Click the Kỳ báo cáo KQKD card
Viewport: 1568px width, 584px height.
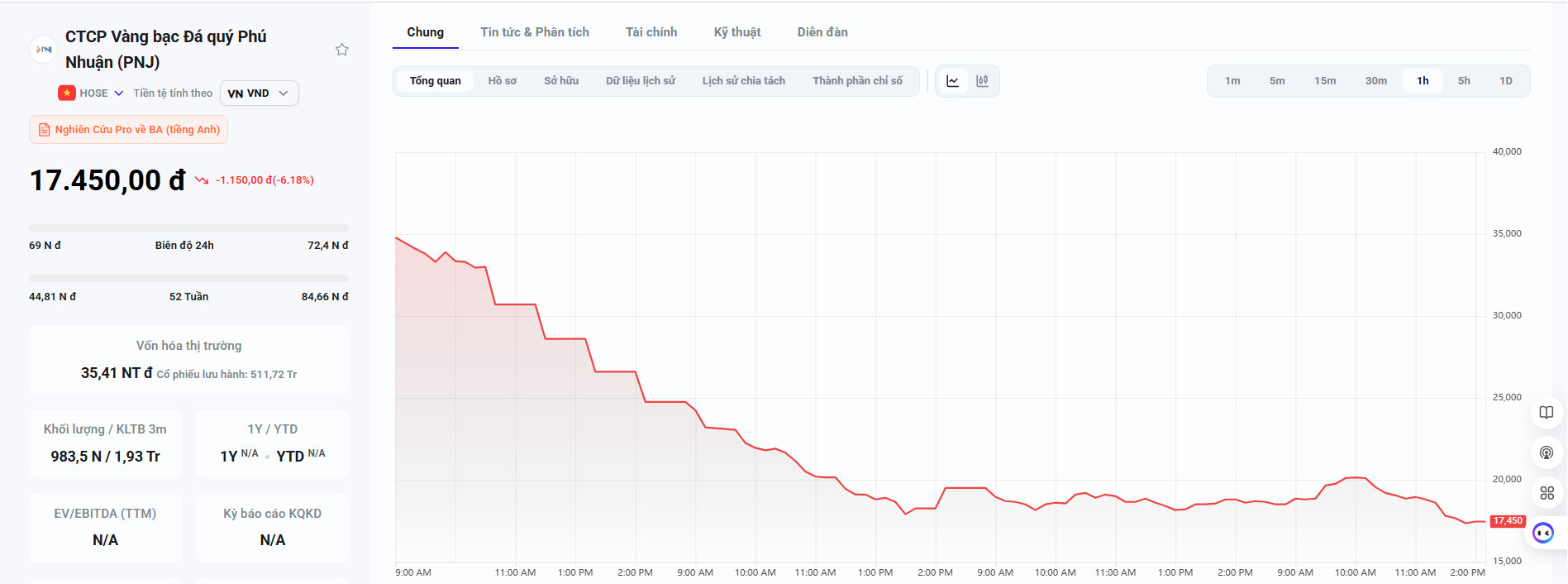pos(272,528)
